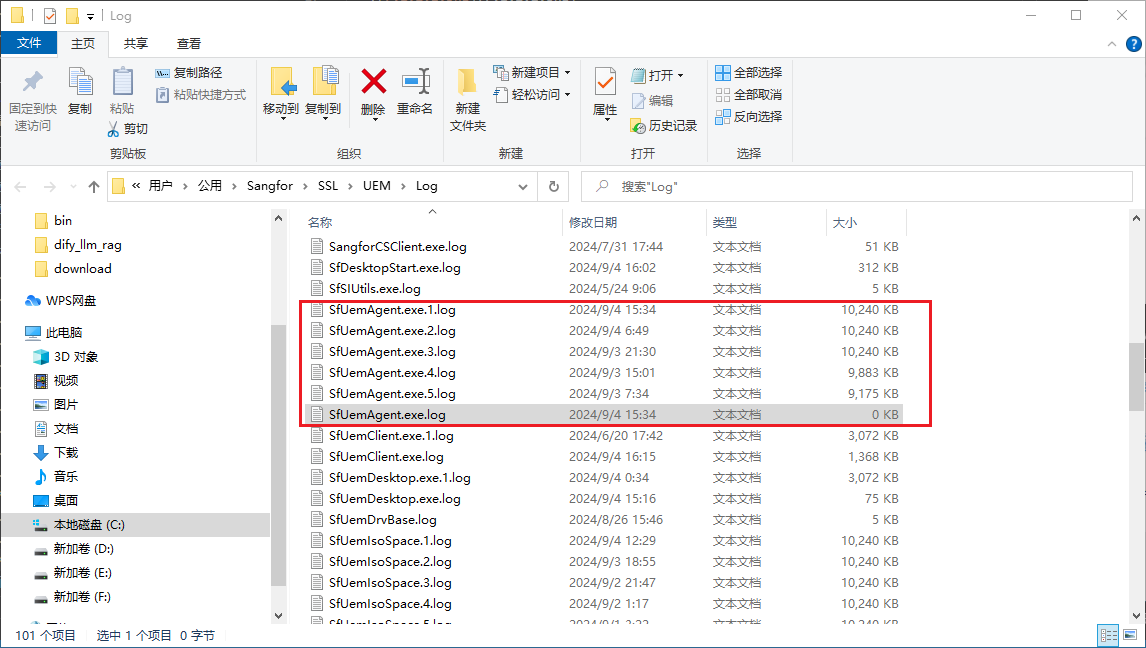Open the File (文件) menu tab
Image resolution: width=1146 pixels, height=648 pixels.
[29, 43]
